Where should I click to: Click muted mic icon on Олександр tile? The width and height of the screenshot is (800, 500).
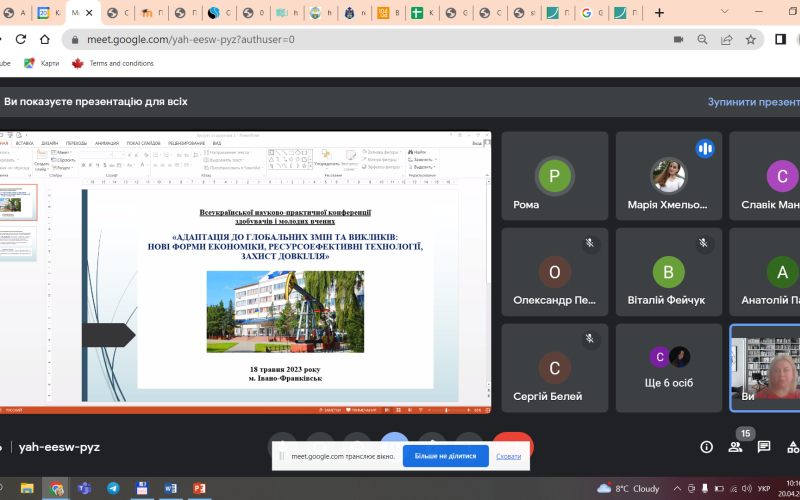(590, 243)
